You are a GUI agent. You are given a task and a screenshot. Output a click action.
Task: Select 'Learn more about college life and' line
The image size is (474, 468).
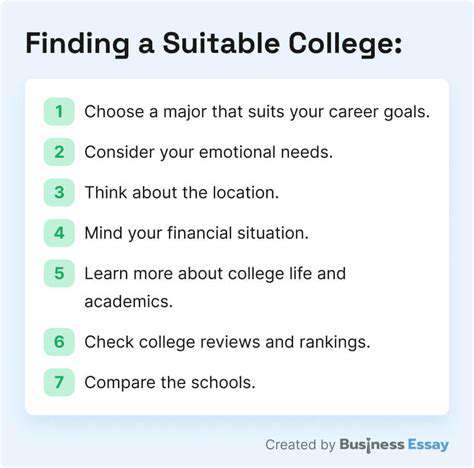coord(215,274)
